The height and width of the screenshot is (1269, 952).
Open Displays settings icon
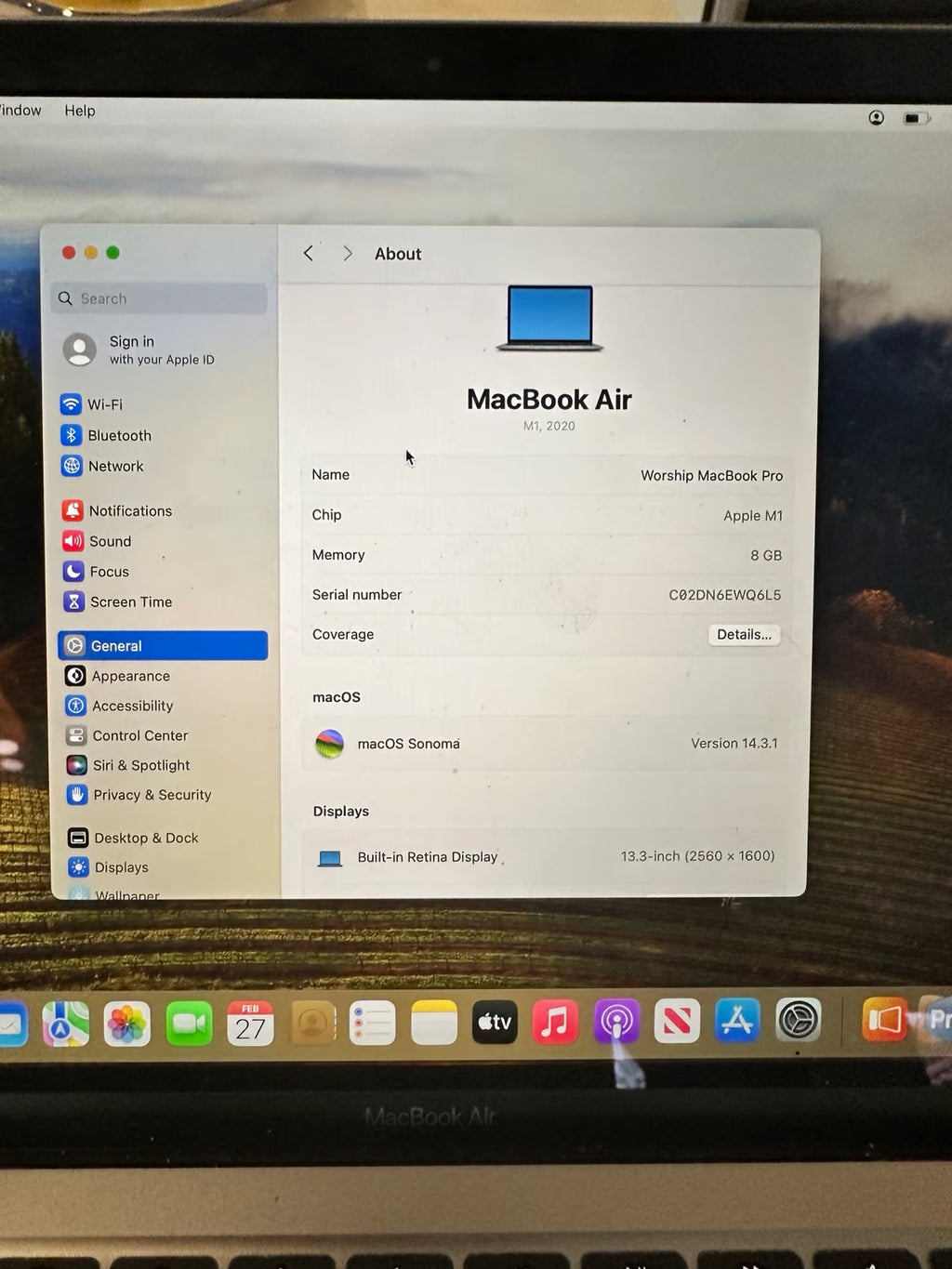pyautogui.click(x=76, y=867)
